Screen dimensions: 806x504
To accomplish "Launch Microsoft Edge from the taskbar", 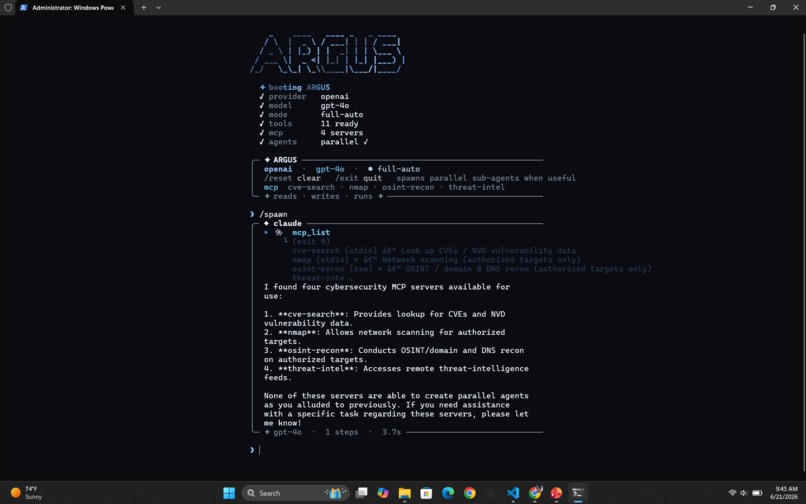I will pyautogui.click(x=448, y=493).
